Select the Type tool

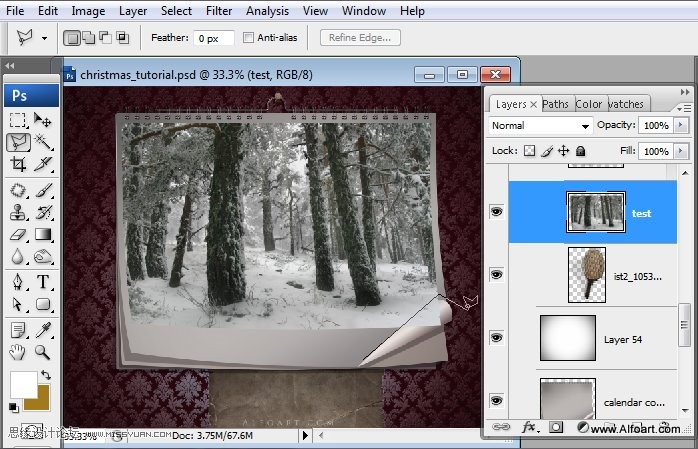(x=43, y=282)
